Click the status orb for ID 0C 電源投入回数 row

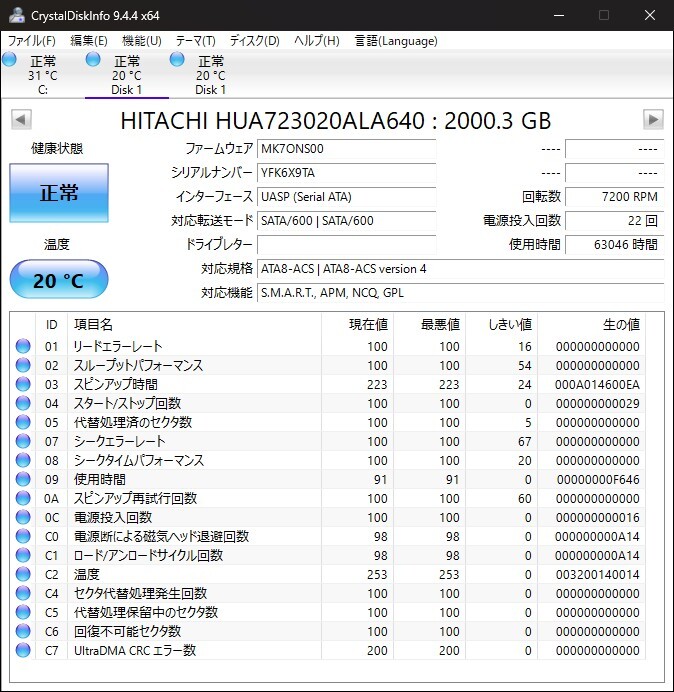tap(23, 517)
